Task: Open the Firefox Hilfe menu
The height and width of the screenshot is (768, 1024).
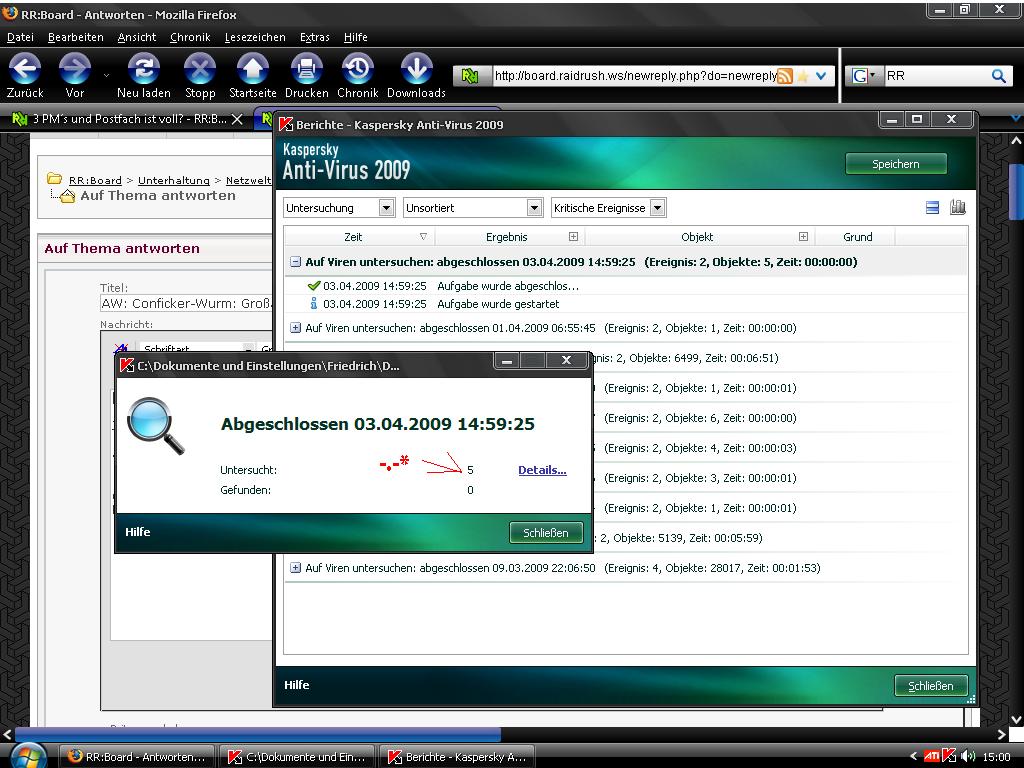Action: [x=356, y=37]
